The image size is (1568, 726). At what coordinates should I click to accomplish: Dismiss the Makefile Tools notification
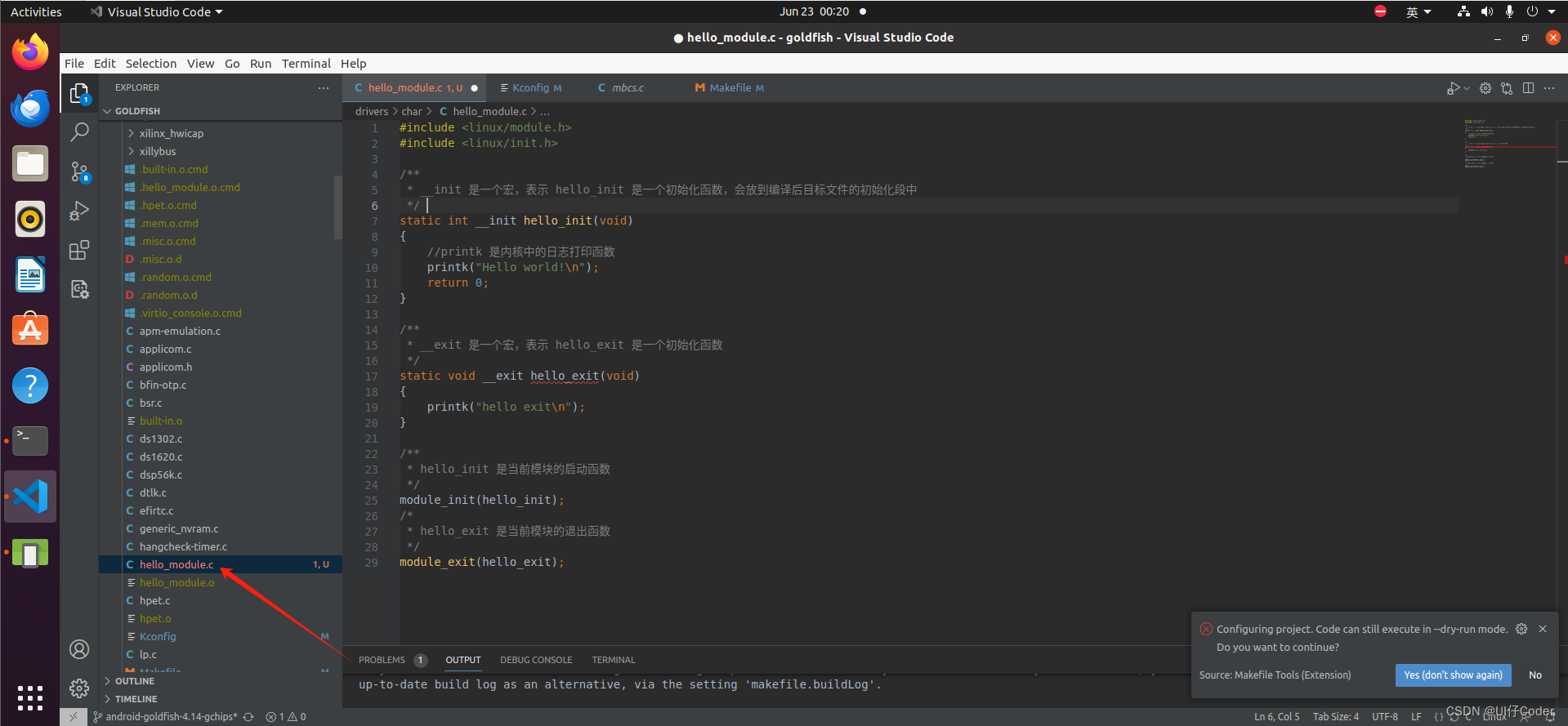tap(1543, 629)
